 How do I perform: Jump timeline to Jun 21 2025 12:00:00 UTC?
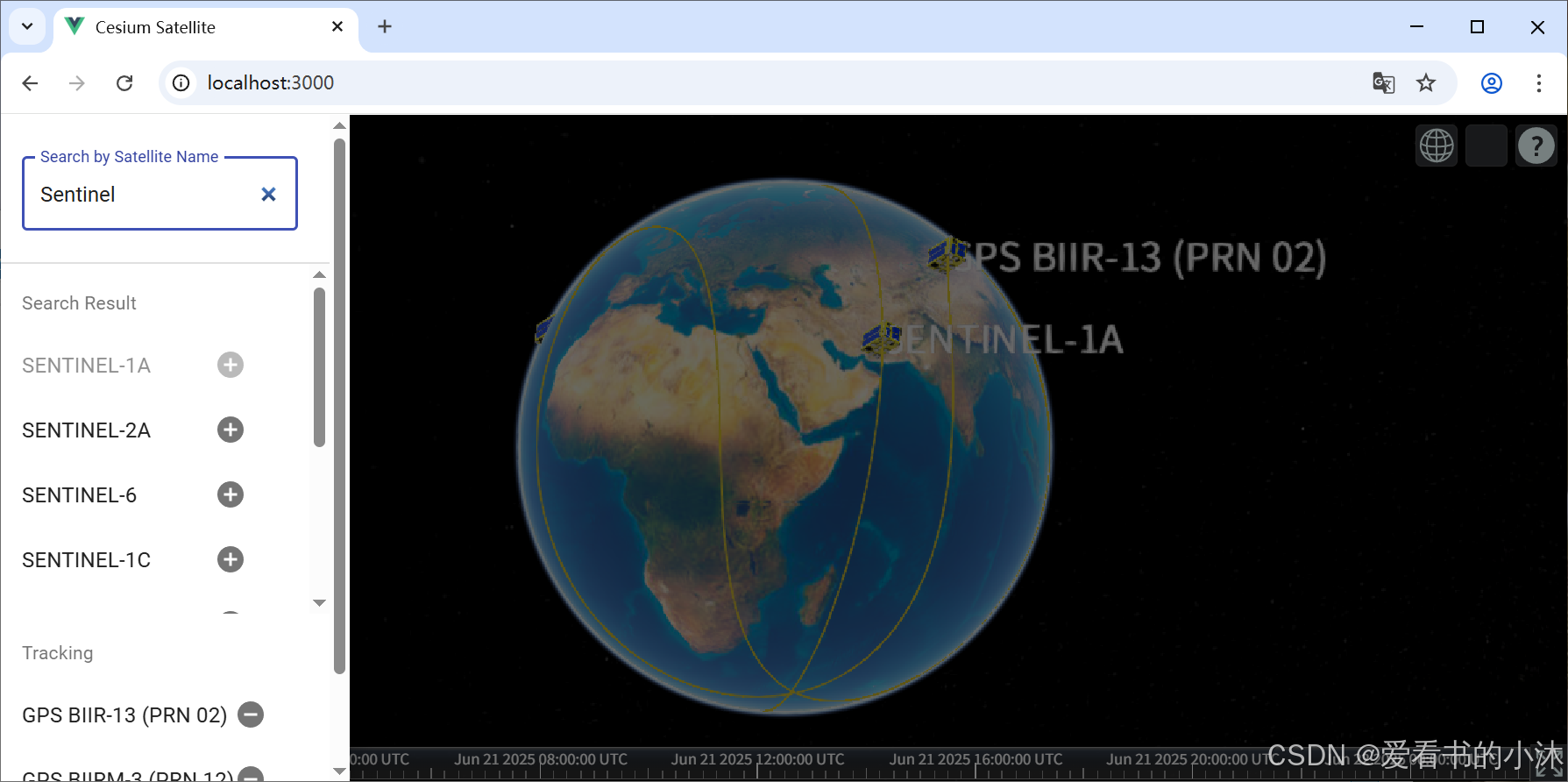click(758, 759)
